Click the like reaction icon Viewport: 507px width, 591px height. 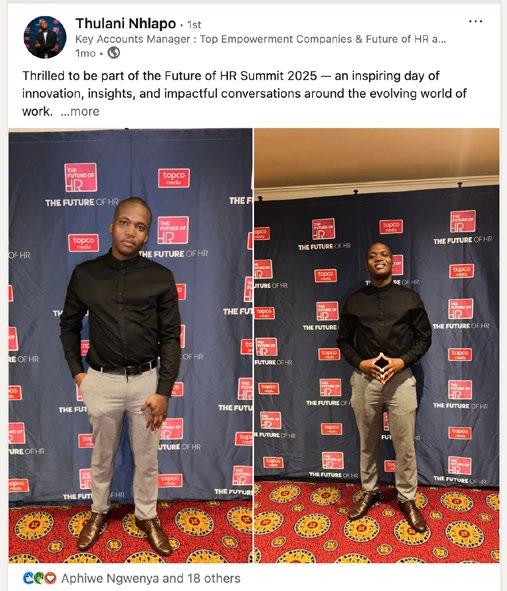point(28,578)
